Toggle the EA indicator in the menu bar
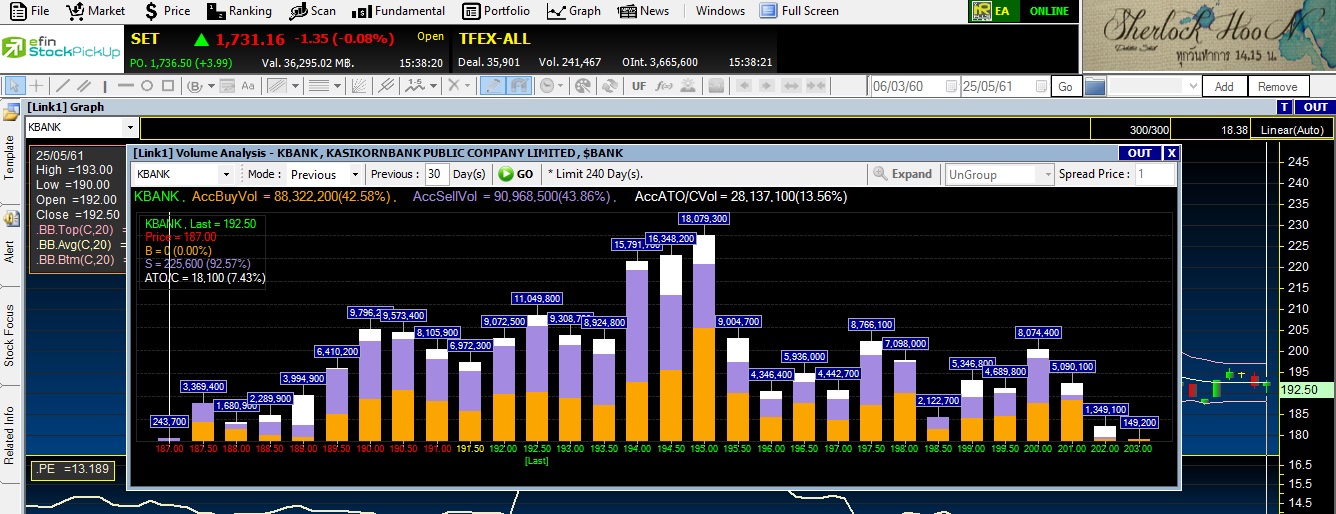1336x514 pixels. [992, 11]
